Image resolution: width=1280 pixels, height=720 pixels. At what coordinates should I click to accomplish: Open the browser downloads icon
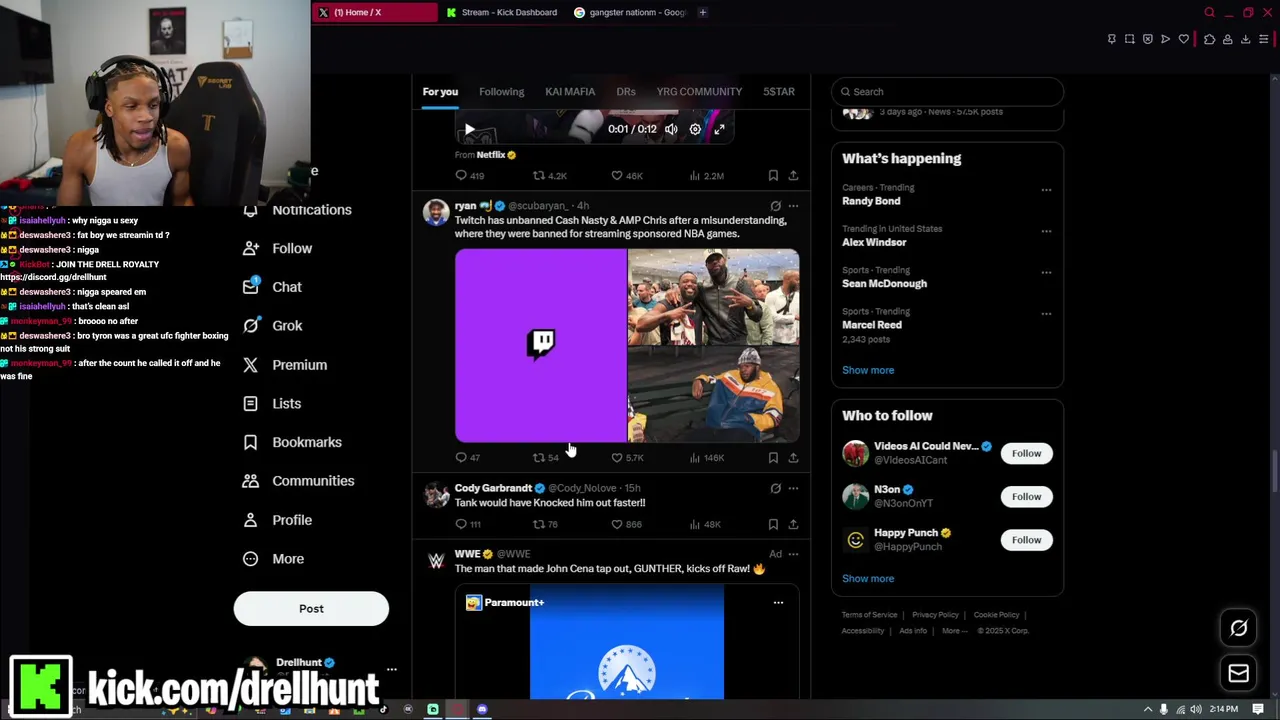pos(1246,39)
